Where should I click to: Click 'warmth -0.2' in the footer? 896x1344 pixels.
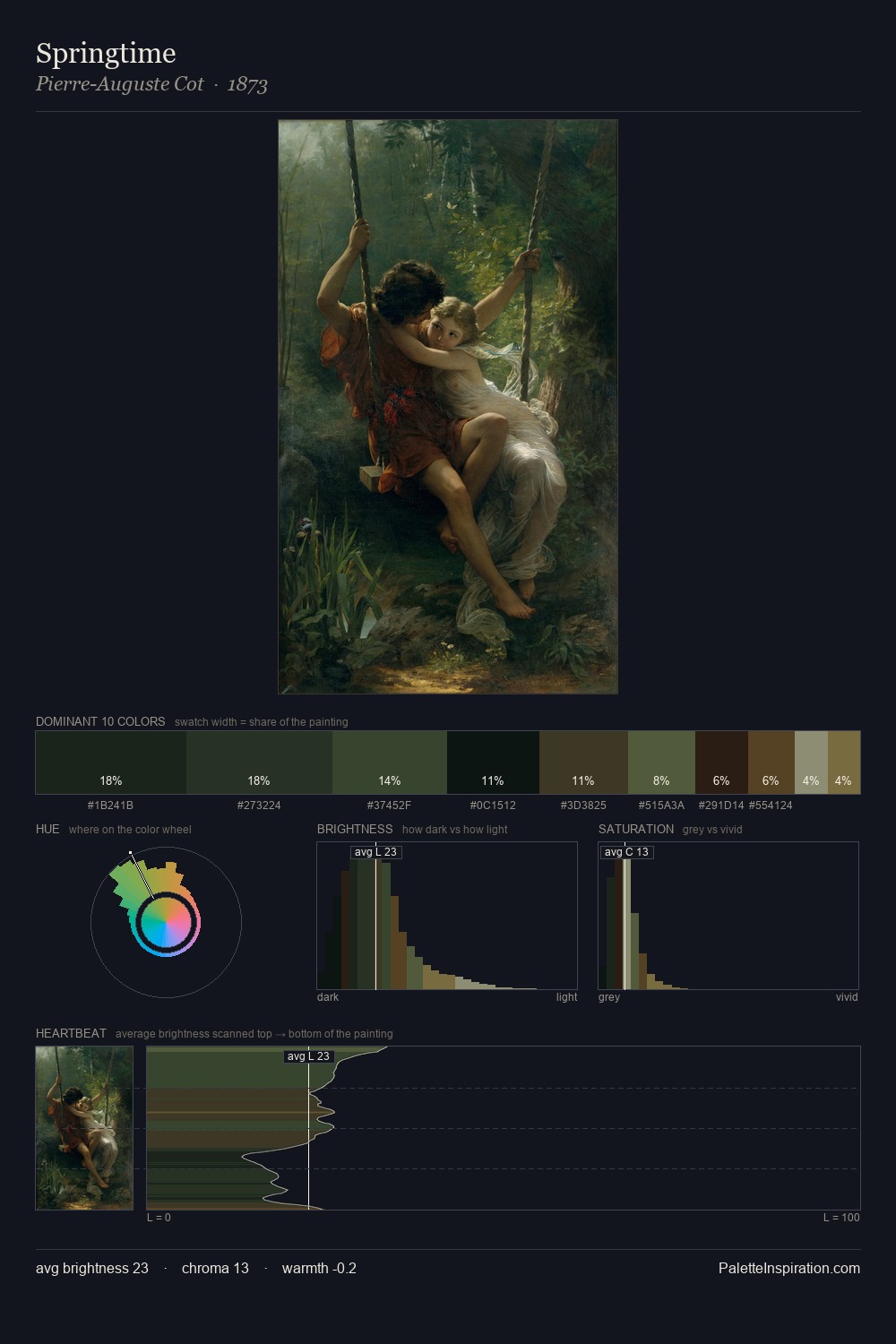click(x=319, y=1269)
